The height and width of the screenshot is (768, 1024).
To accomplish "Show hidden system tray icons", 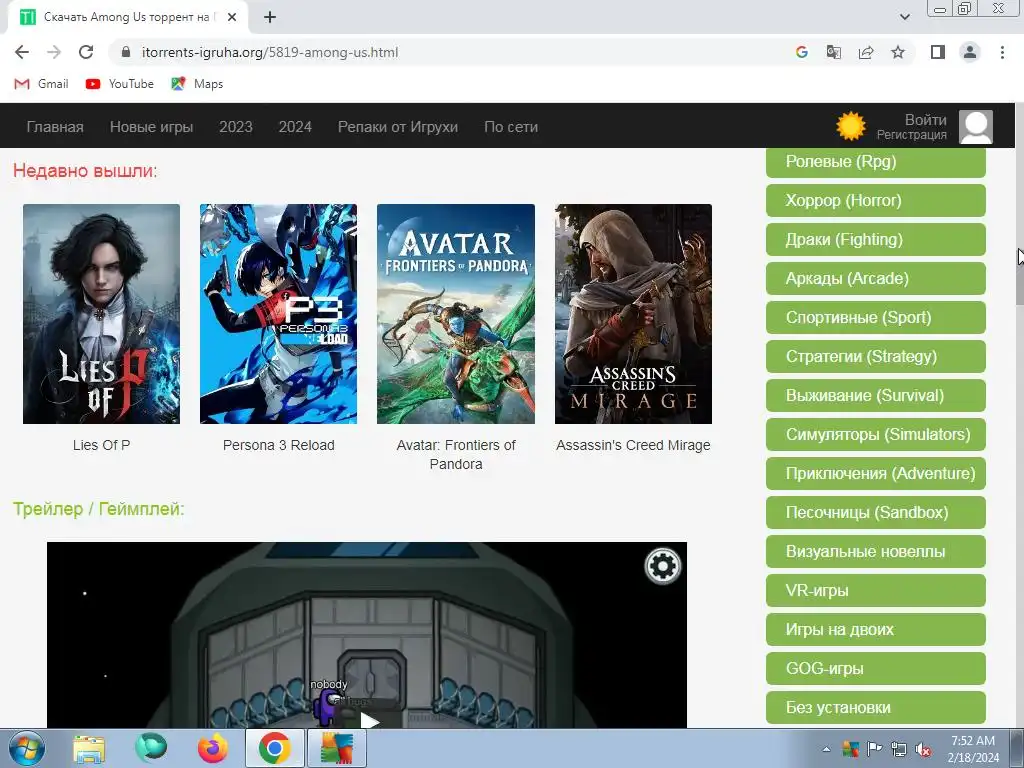I will click(x=826, y=749).
